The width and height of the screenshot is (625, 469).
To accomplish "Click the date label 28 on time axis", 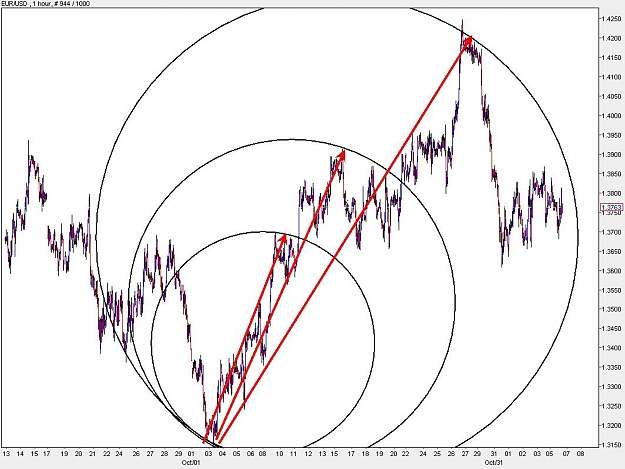I will click(x=164, y=453).
